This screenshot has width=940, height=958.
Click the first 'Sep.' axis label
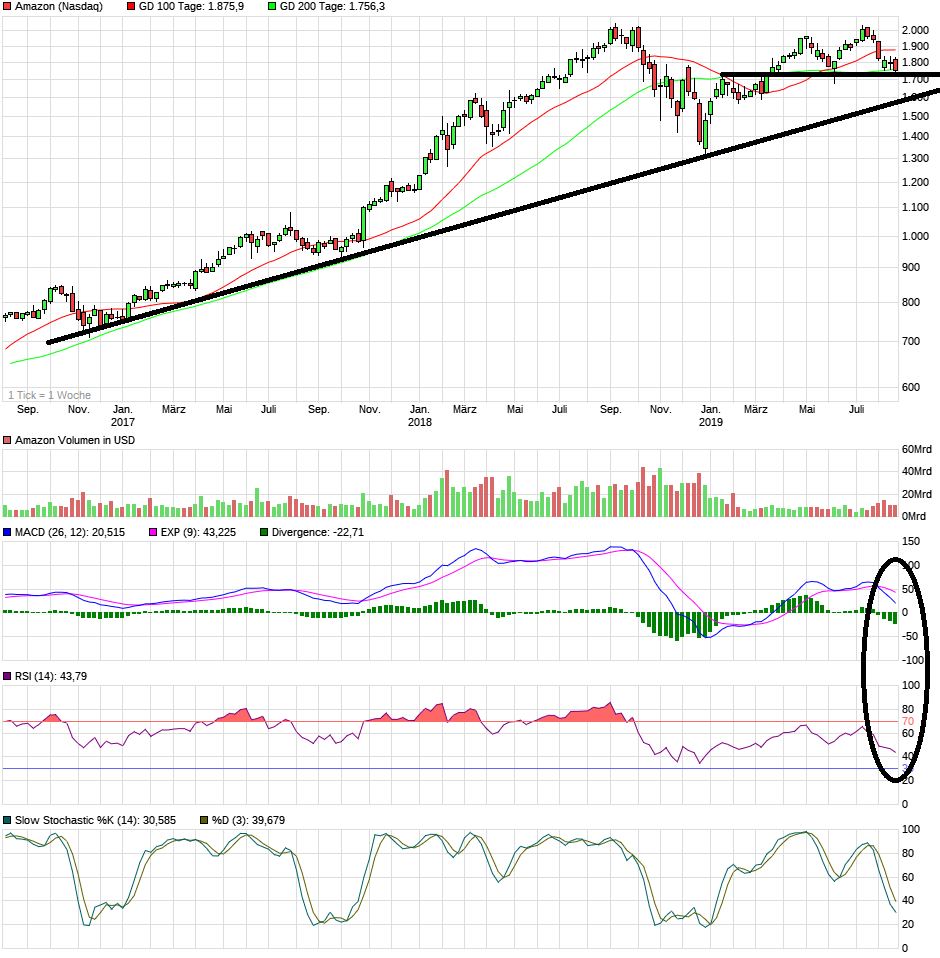tap(27, 409)
